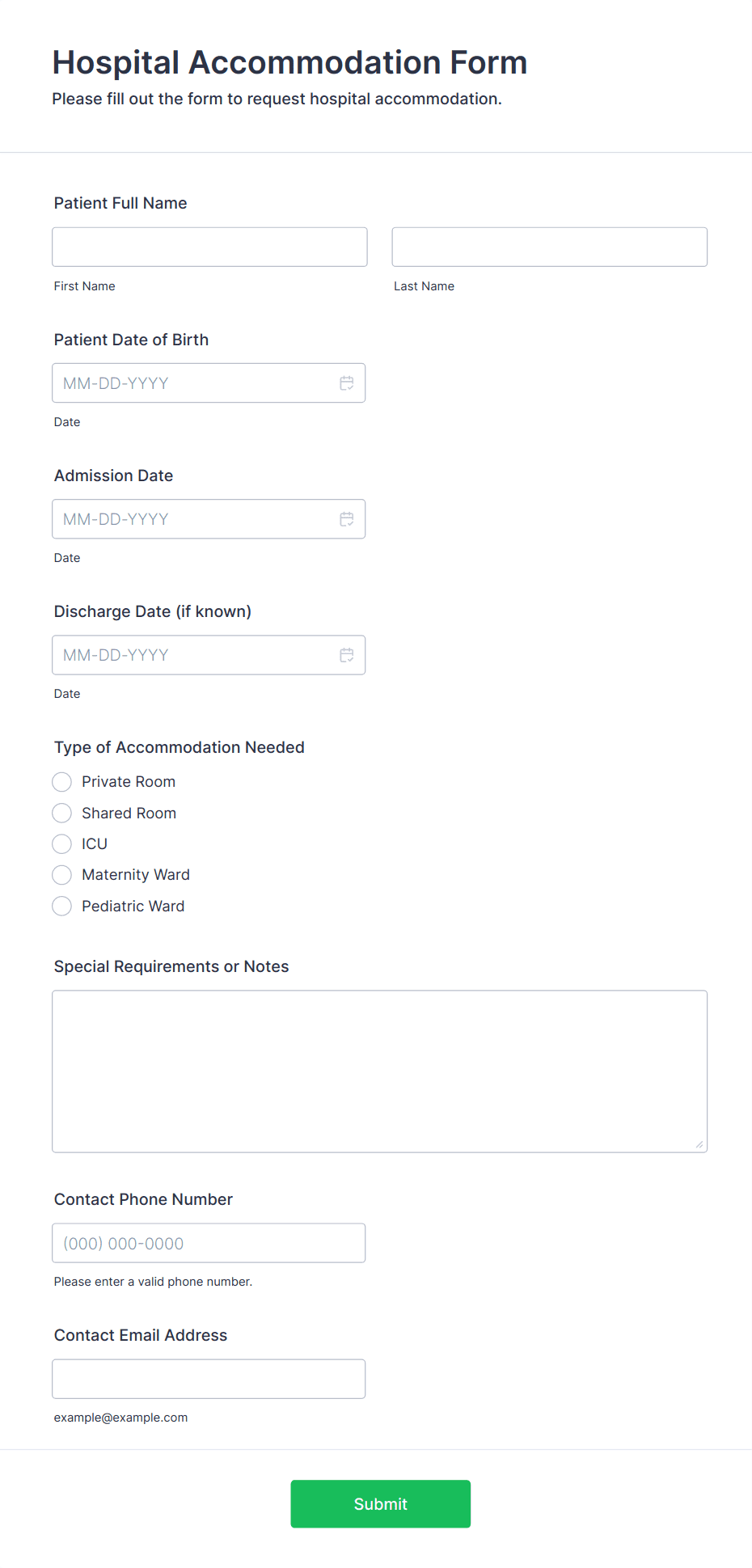Screen dimensions: 752x1568
Task: Click the Contact Phone Number field
Action: pos(209,1243)
